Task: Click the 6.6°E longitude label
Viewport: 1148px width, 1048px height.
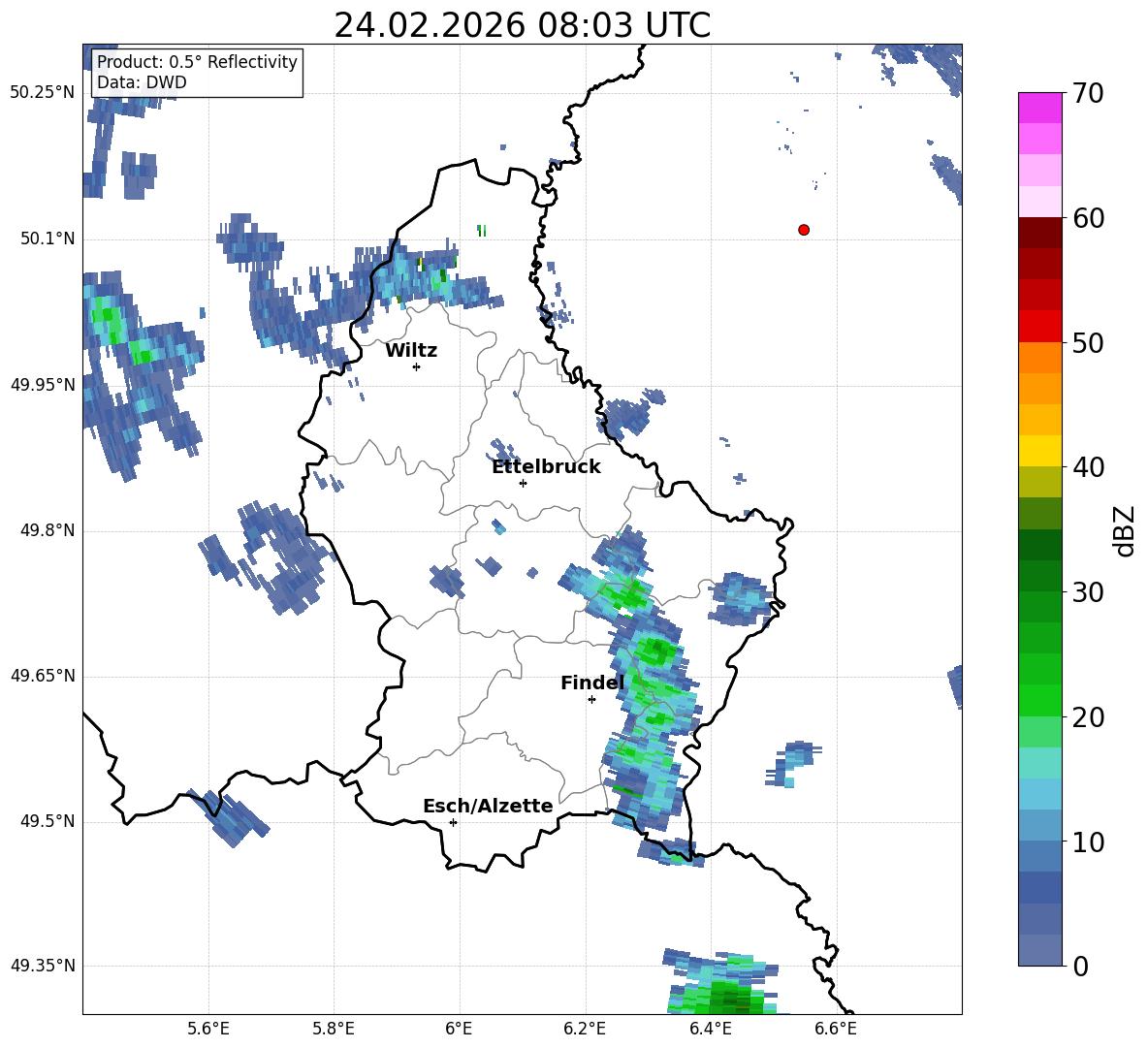Action: click(x=836, y=1029)
